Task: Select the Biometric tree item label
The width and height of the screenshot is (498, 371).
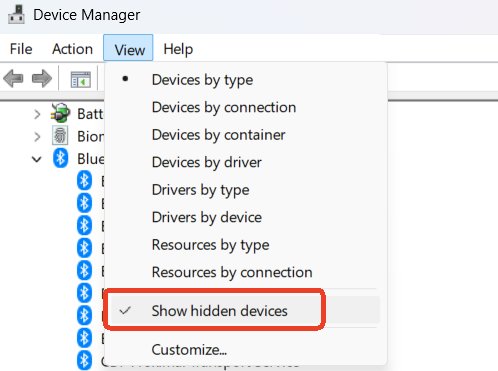Action: [x=90, y=136]
